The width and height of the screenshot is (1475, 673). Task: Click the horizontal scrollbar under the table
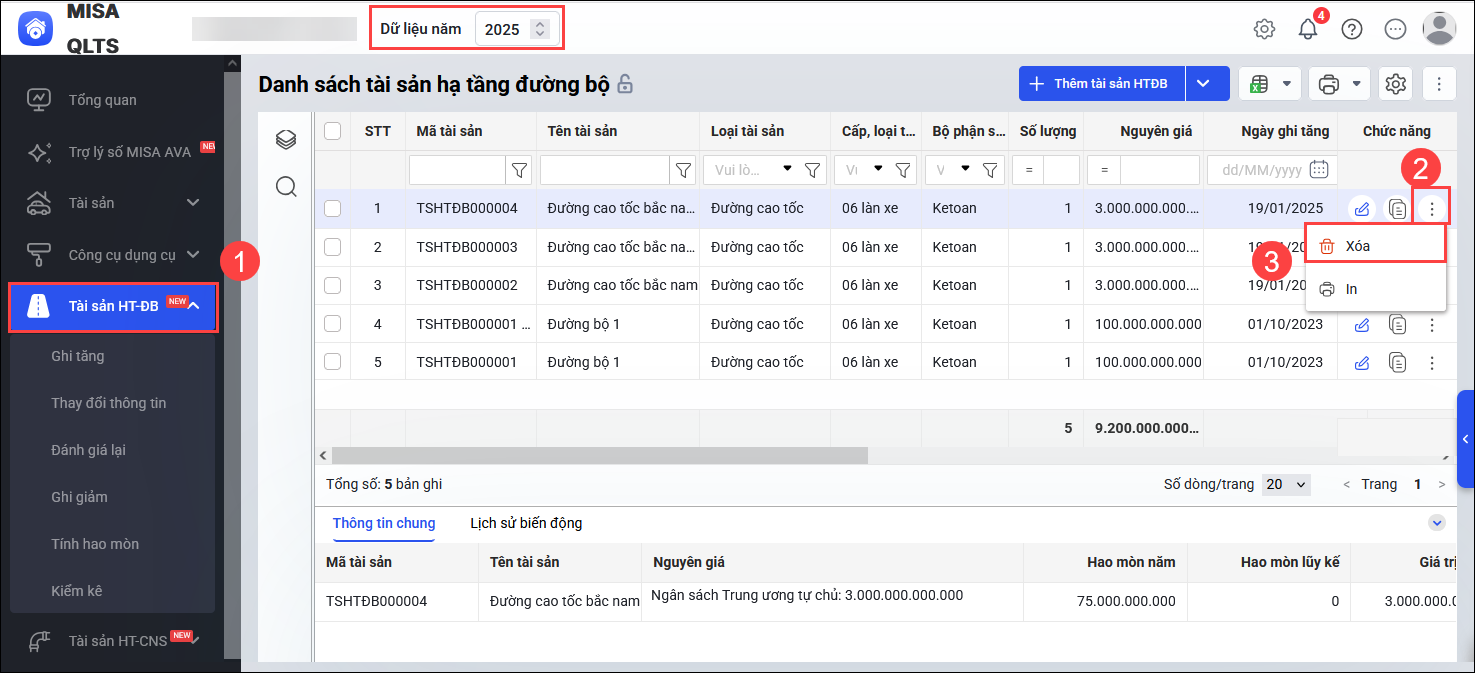pyautogui.click(x=600, y=455)
